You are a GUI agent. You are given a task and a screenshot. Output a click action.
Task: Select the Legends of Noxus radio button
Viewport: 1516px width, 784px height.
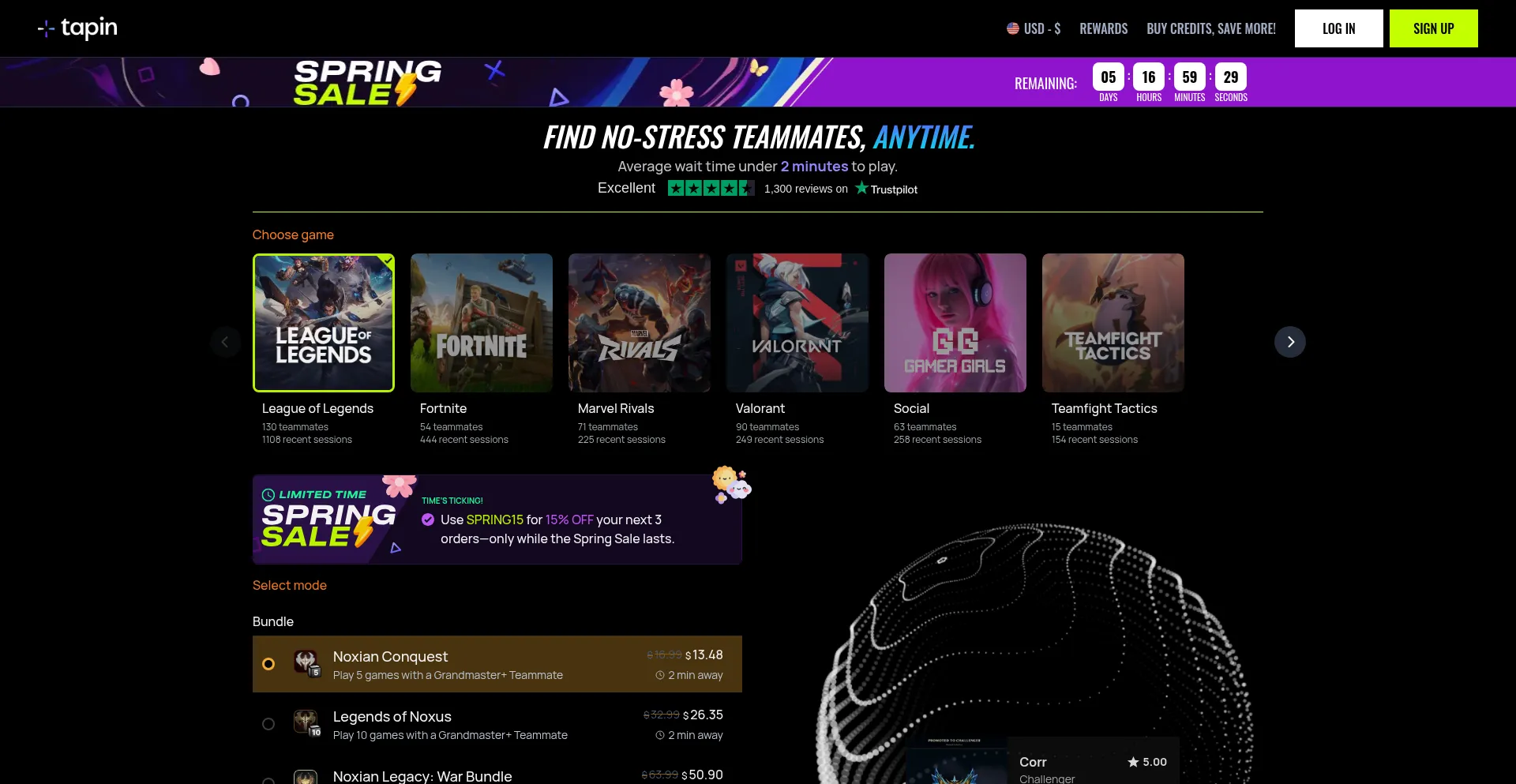coord(268,724)
